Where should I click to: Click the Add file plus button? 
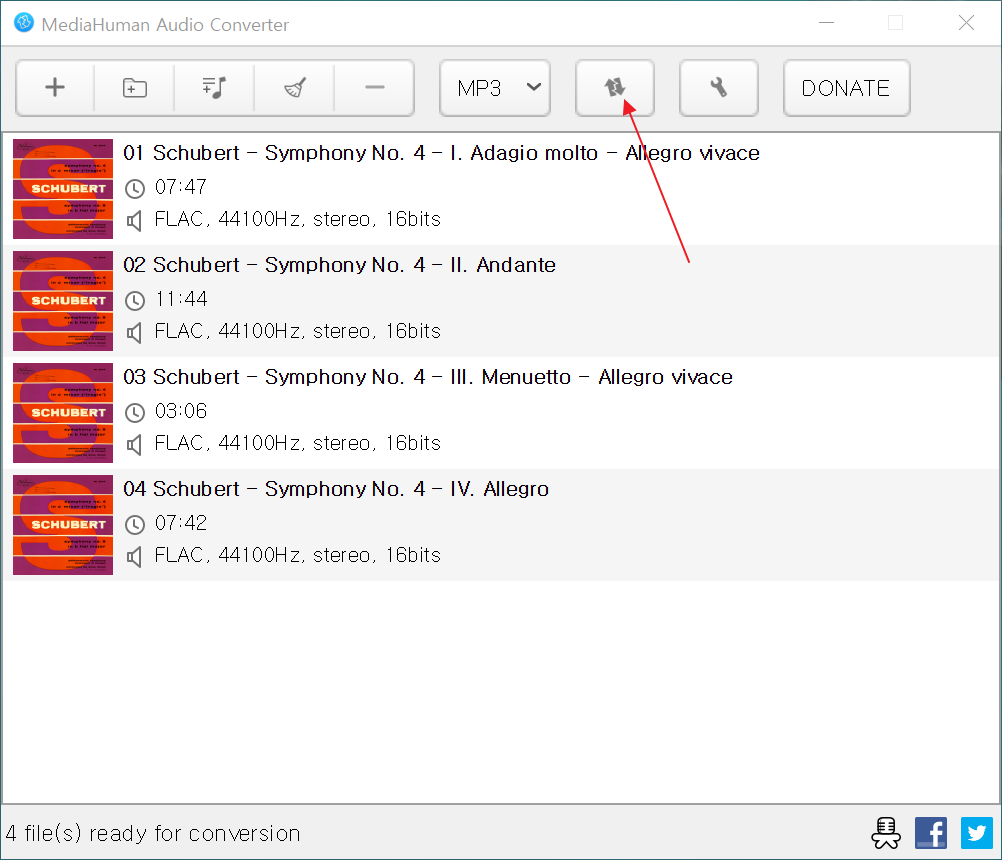point(55,88)
